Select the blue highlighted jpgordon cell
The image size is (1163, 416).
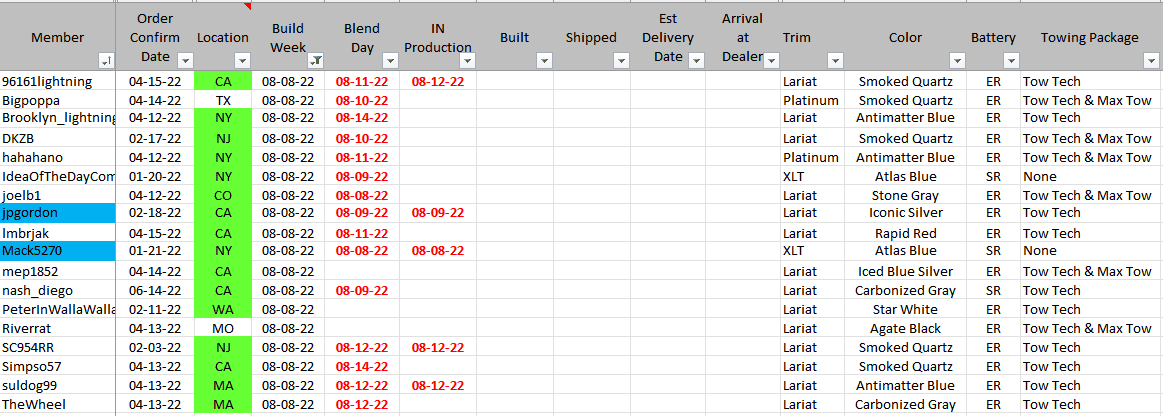pyautogui.click(x=58, y=213)
